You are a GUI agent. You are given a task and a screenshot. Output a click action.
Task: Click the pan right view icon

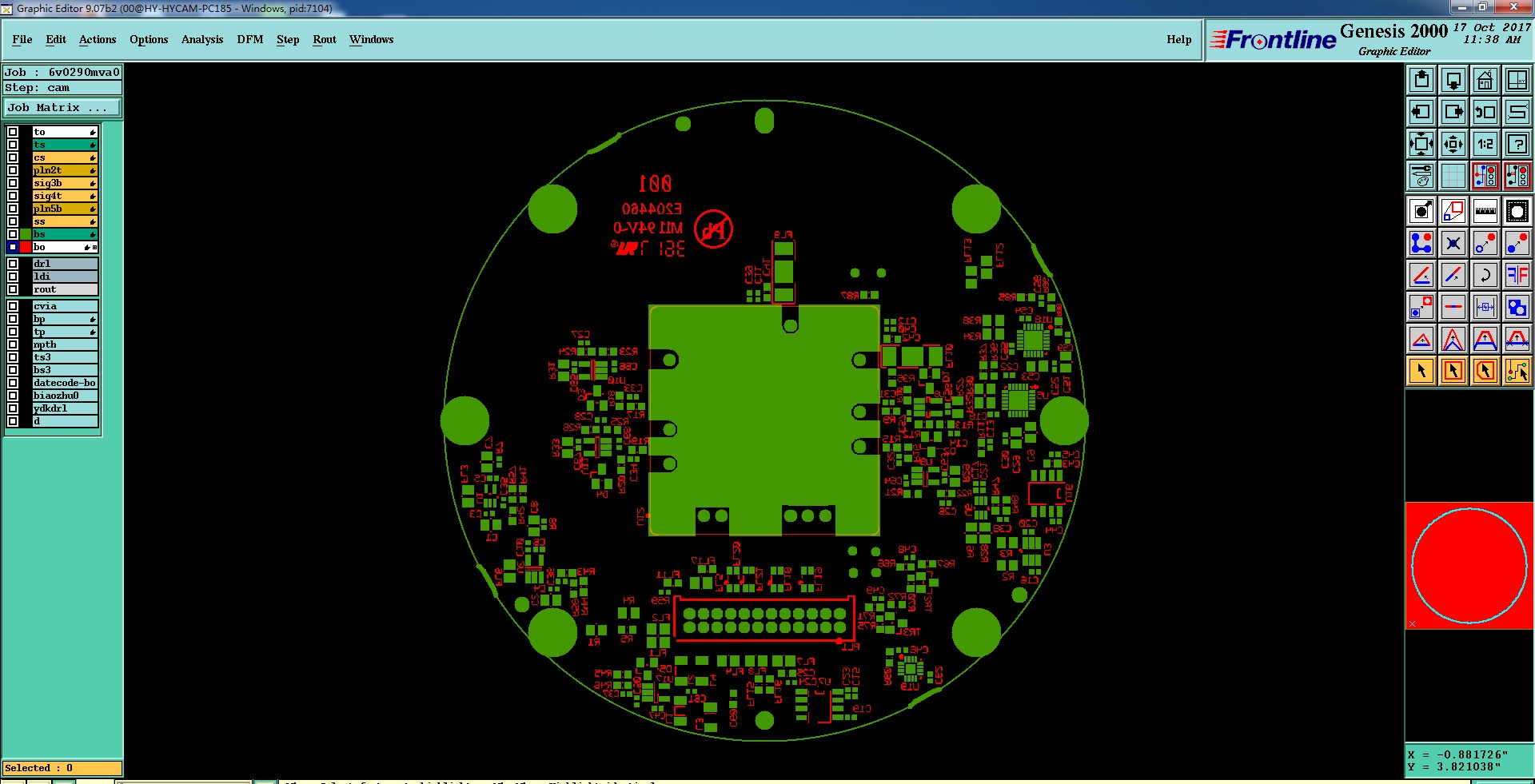pyautogui.click(x=1453, y=112)
